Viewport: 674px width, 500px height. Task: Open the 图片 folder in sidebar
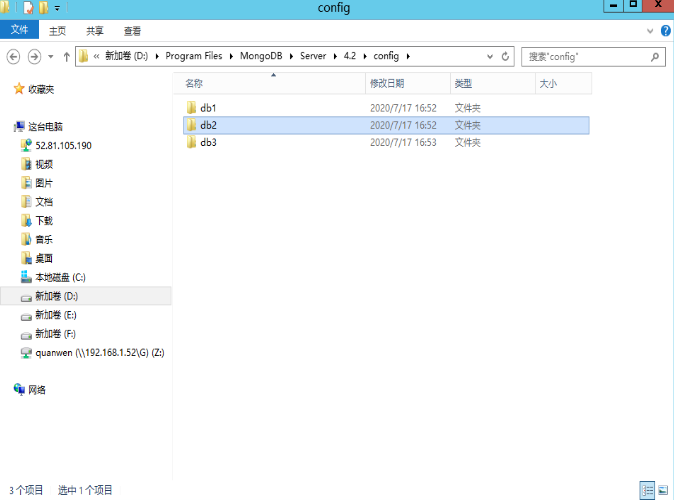point(37,183)
